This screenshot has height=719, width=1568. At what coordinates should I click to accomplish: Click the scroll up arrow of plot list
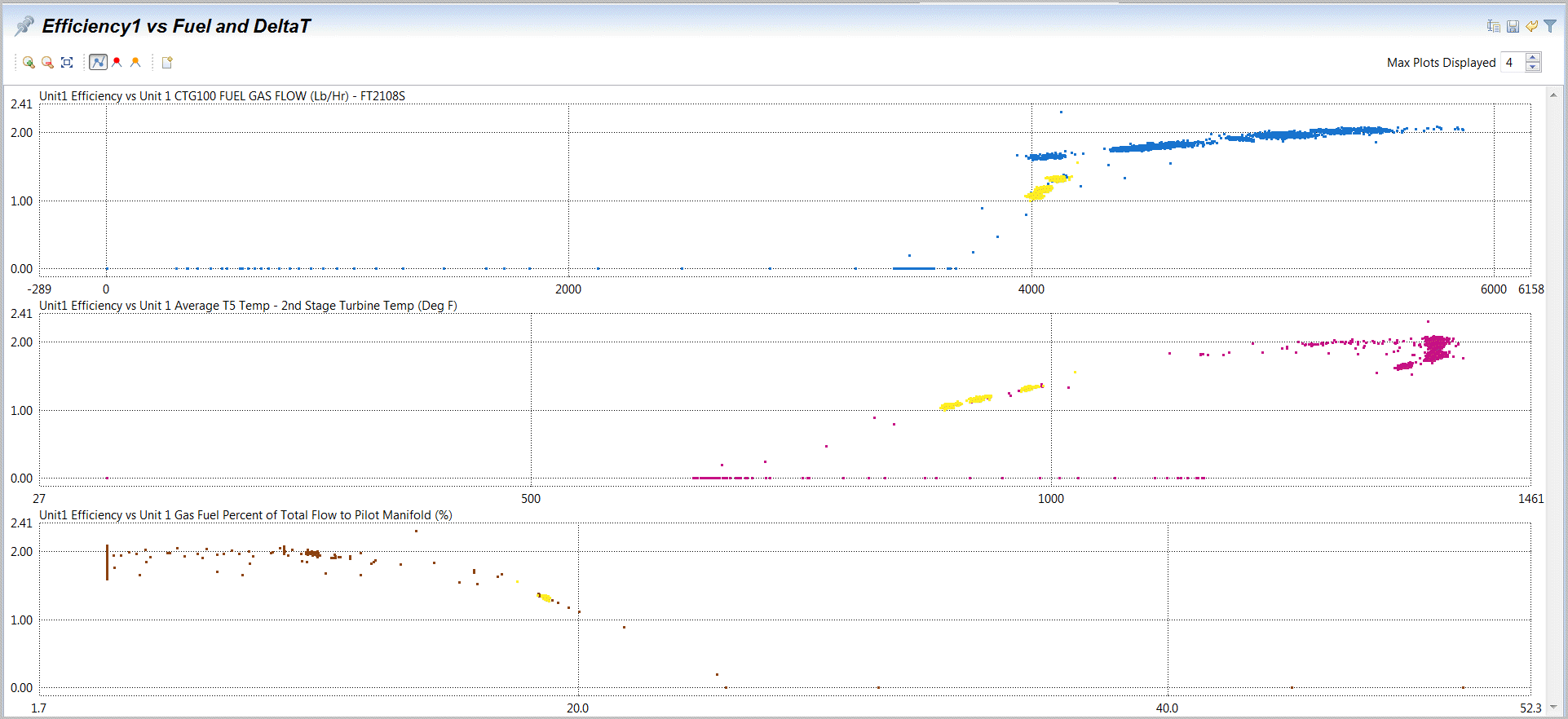click(x=1553, y=95)
